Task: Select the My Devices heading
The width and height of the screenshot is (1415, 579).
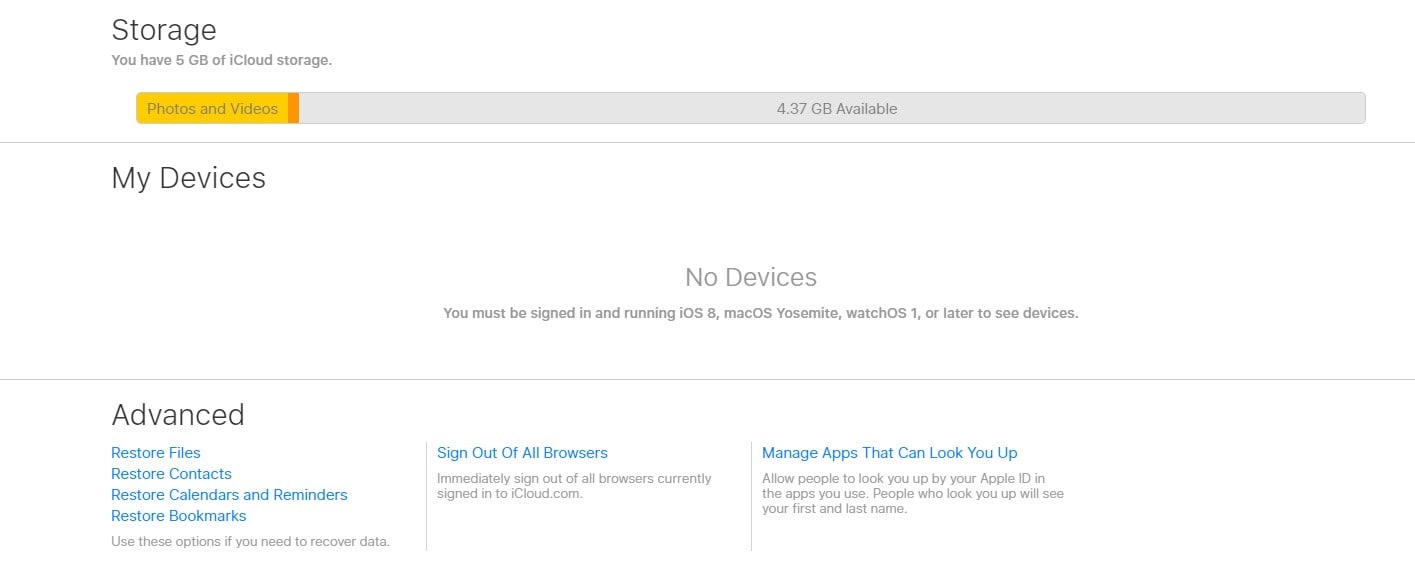Action: tap(189, 178)
